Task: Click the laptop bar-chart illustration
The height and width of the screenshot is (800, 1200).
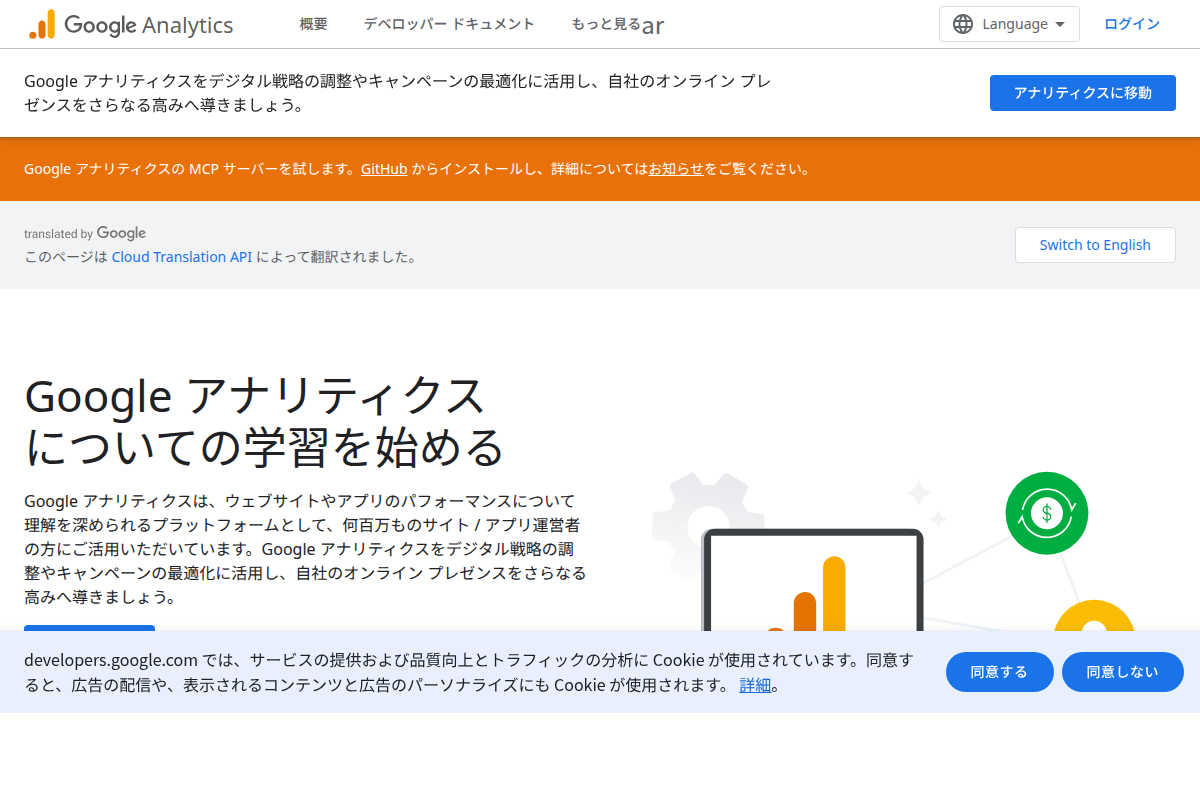Action: point(812,581)
